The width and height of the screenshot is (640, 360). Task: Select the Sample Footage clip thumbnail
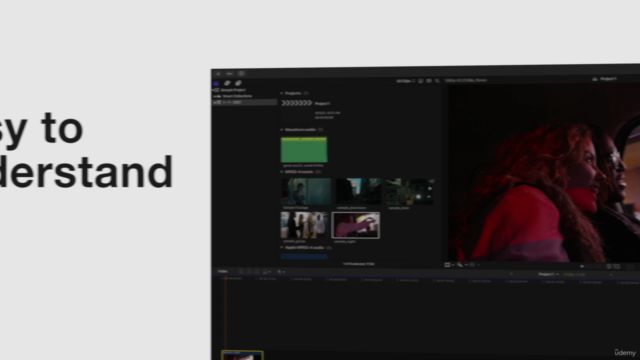[306, 191]
